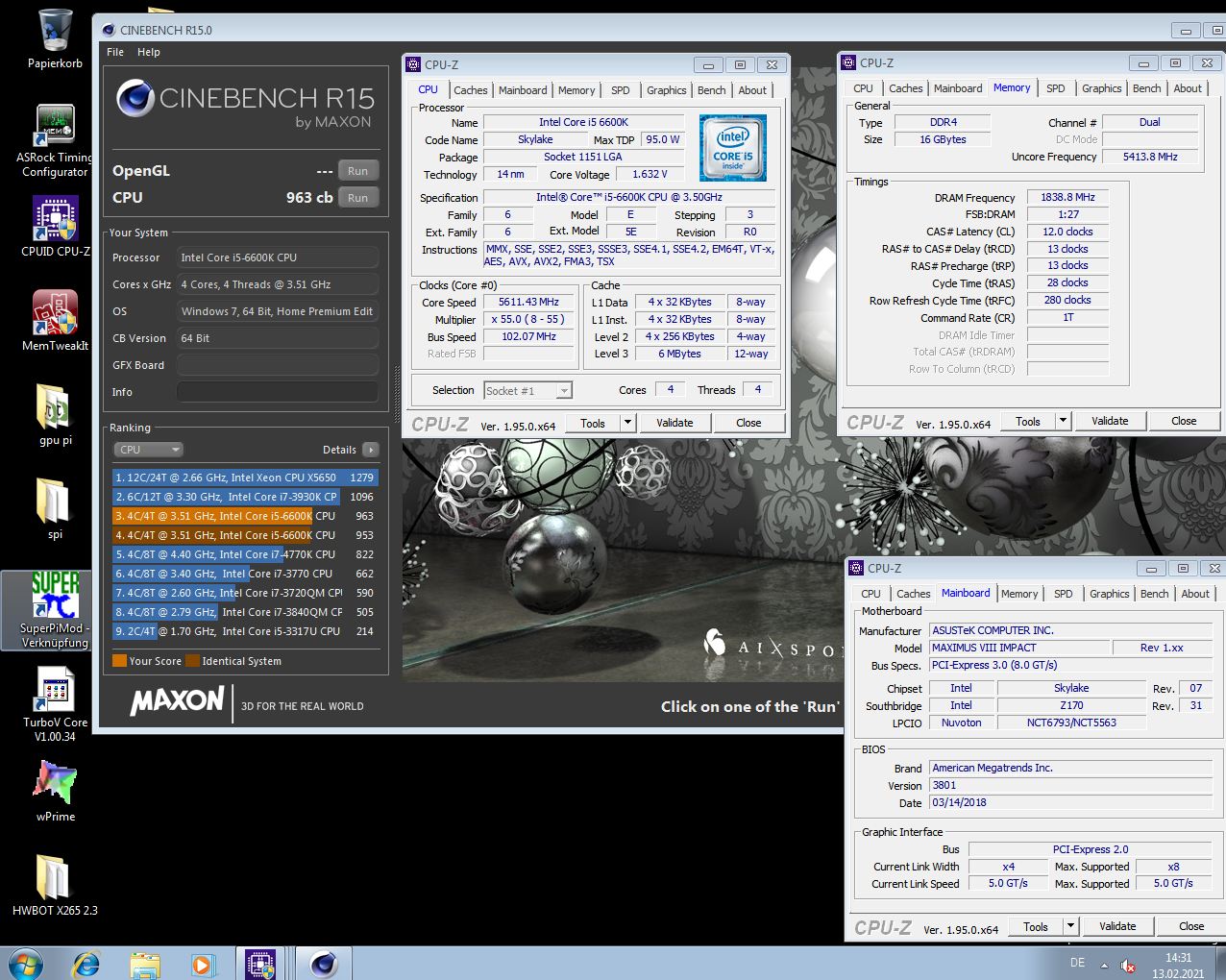
Task: Click the muted volume tray icon
Action: coord(1128,965)
